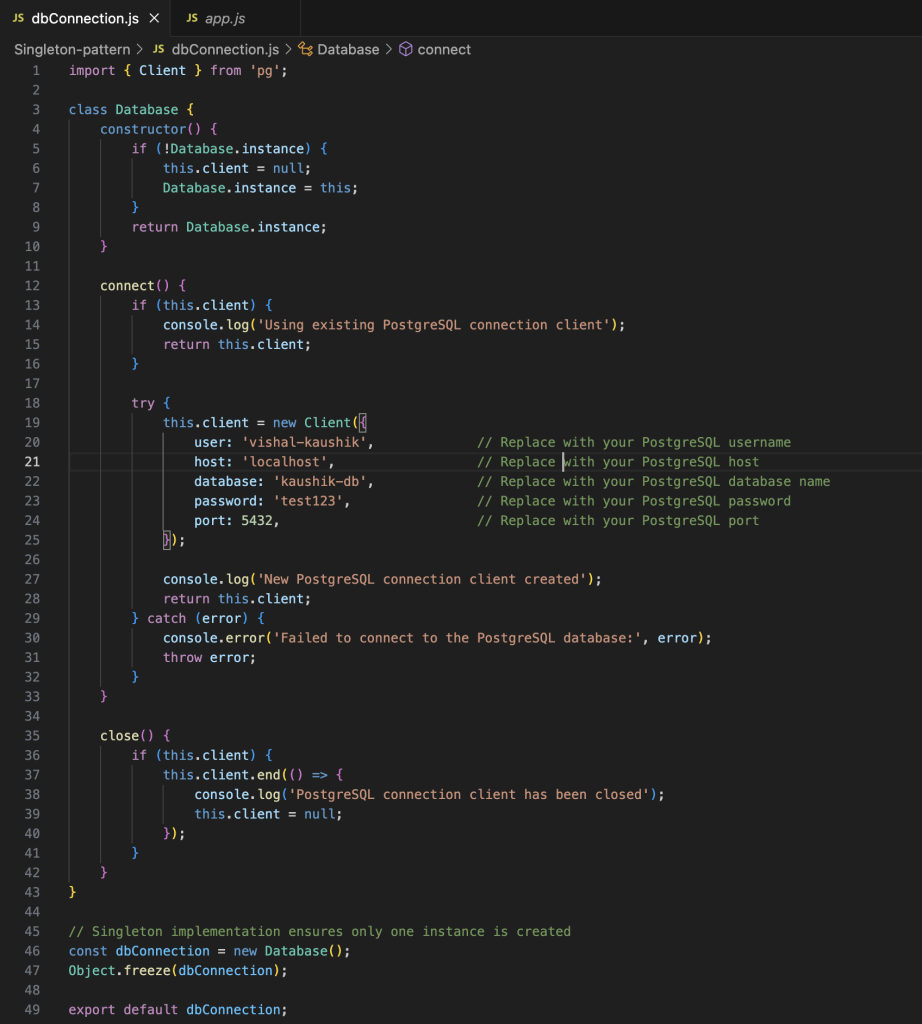
Task: Click line number 21 in gutter
Action: 32,462
